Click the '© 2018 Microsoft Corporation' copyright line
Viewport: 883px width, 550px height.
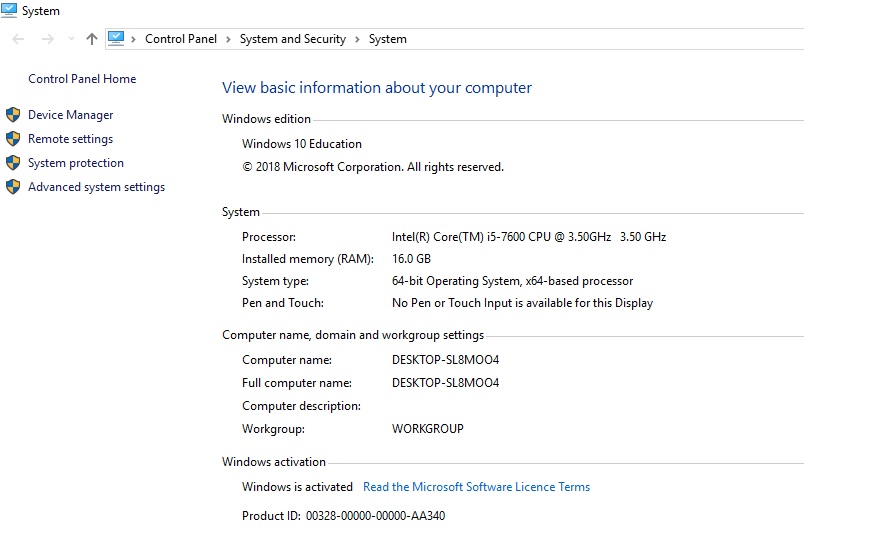click(373, 167)
